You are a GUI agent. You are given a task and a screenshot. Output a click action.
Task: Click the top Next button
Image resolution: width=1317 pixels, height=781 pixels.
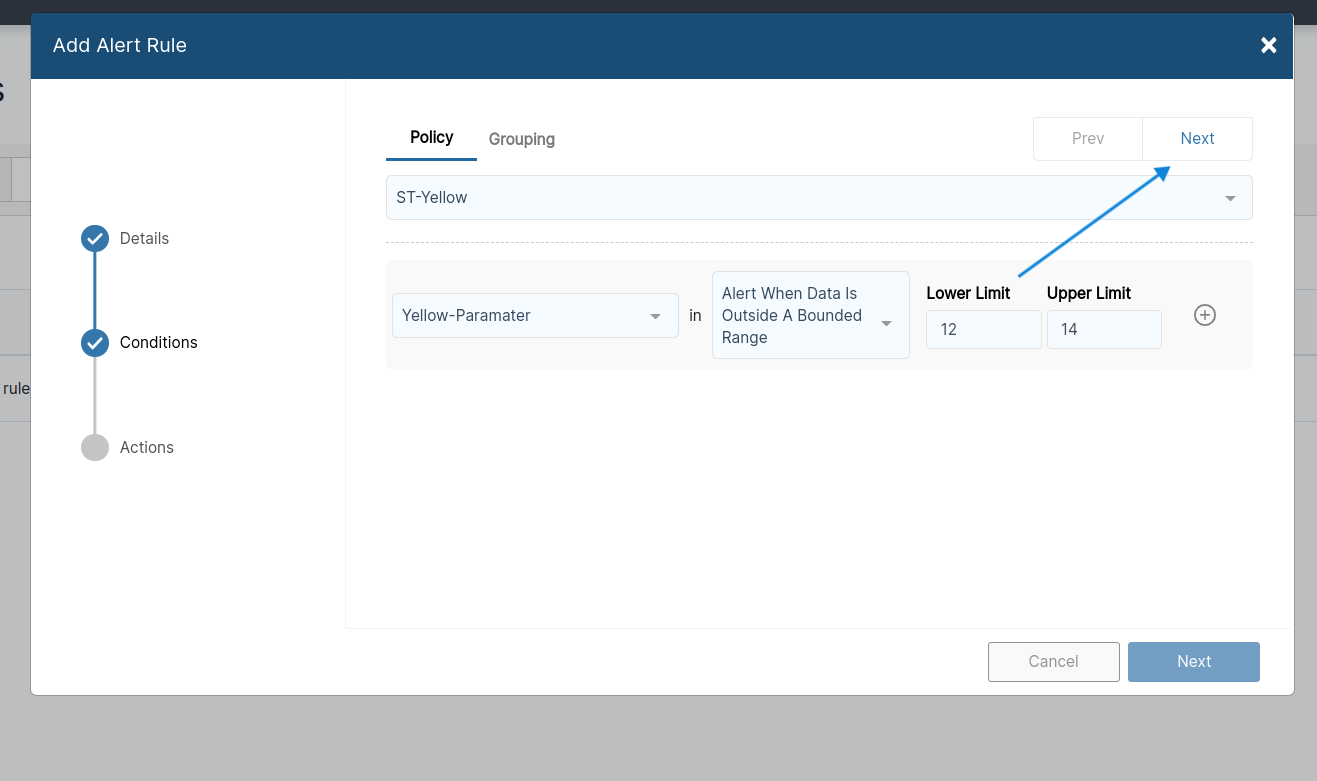point(1197,138)
